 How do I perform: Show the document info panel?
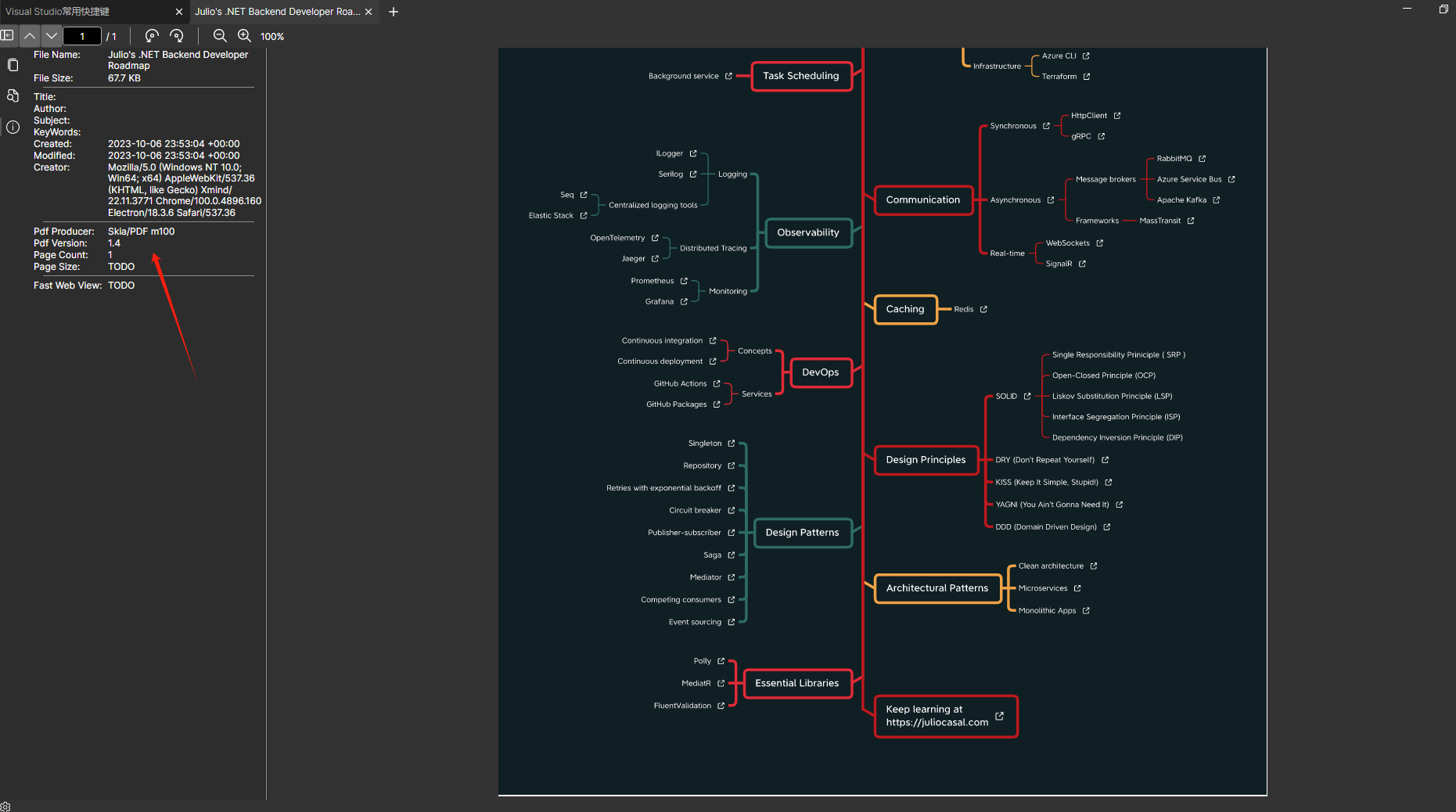click(13, 127)
